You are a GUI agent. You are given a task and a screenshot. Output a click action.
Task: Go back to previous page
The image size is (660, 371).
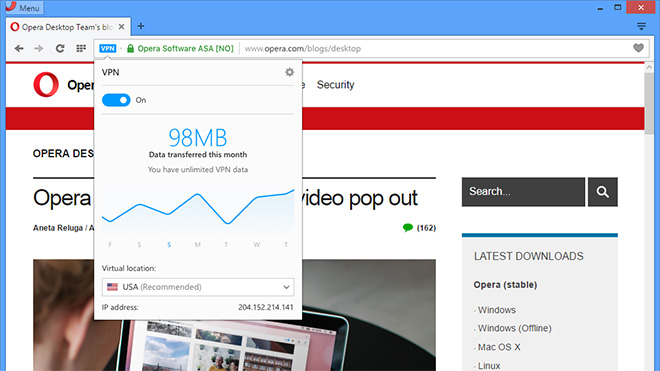point(19,48)
